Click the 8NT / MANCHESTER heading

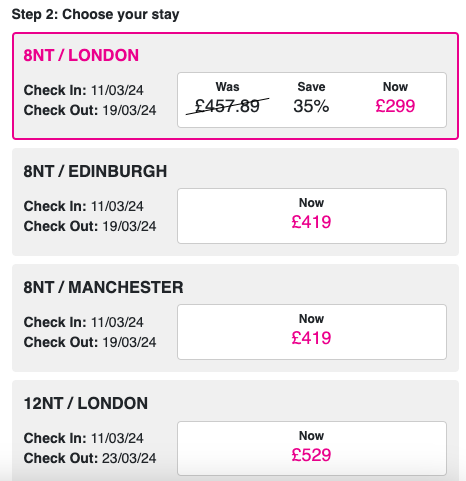click(103, 287)
